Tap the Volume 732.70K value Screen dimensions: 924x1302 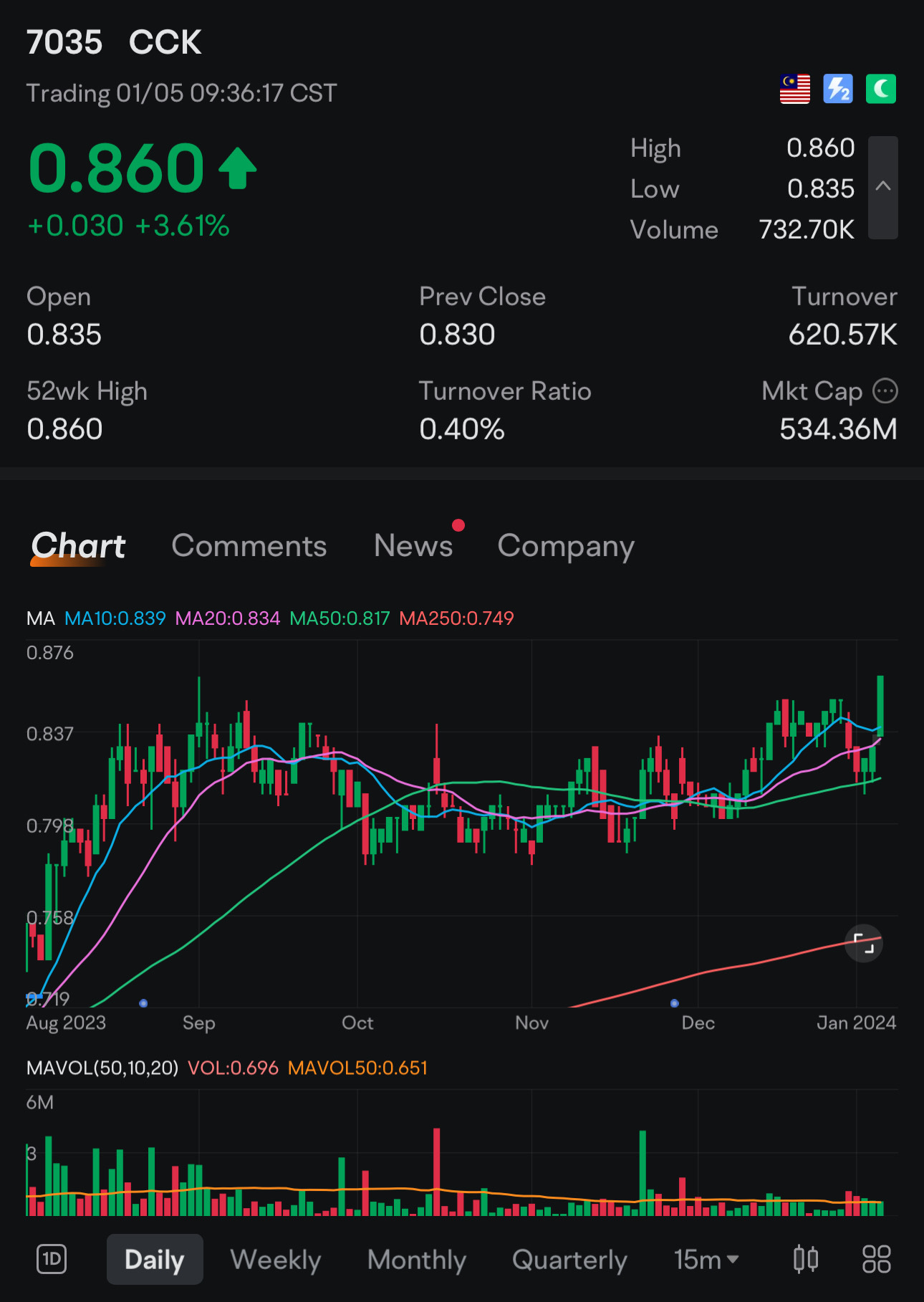(807, 230)
